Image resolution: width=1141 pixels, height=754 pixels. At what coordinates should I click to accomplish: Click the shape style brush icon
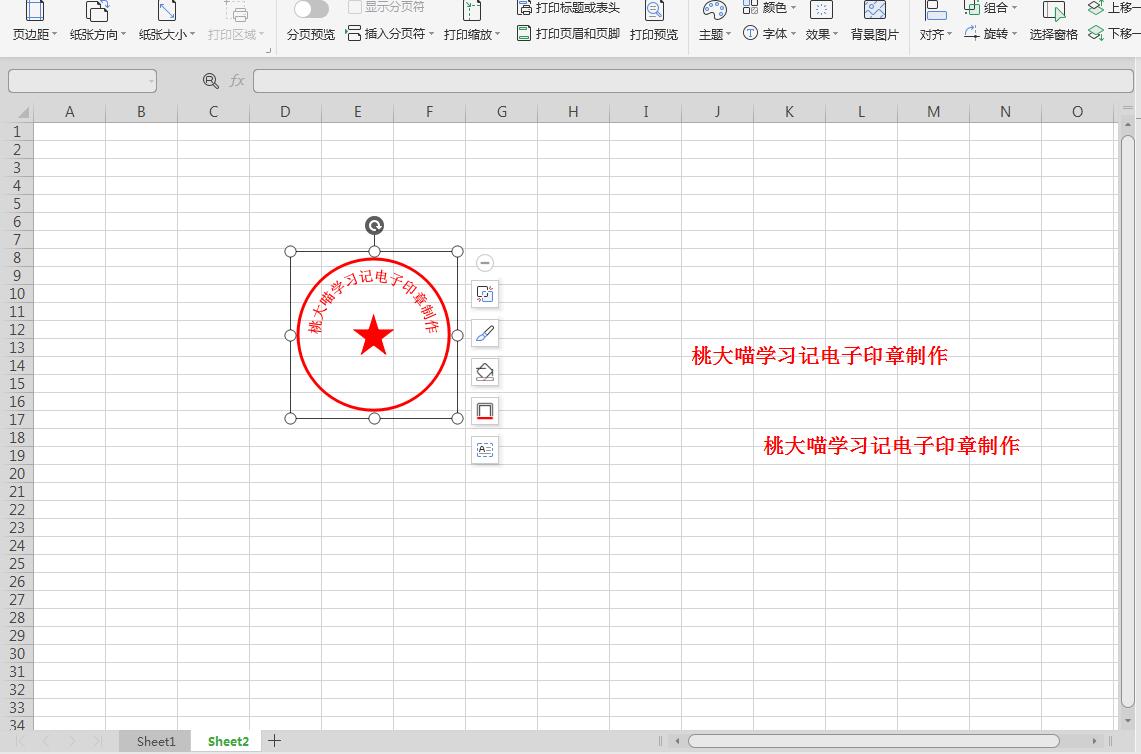click(485, 333)
